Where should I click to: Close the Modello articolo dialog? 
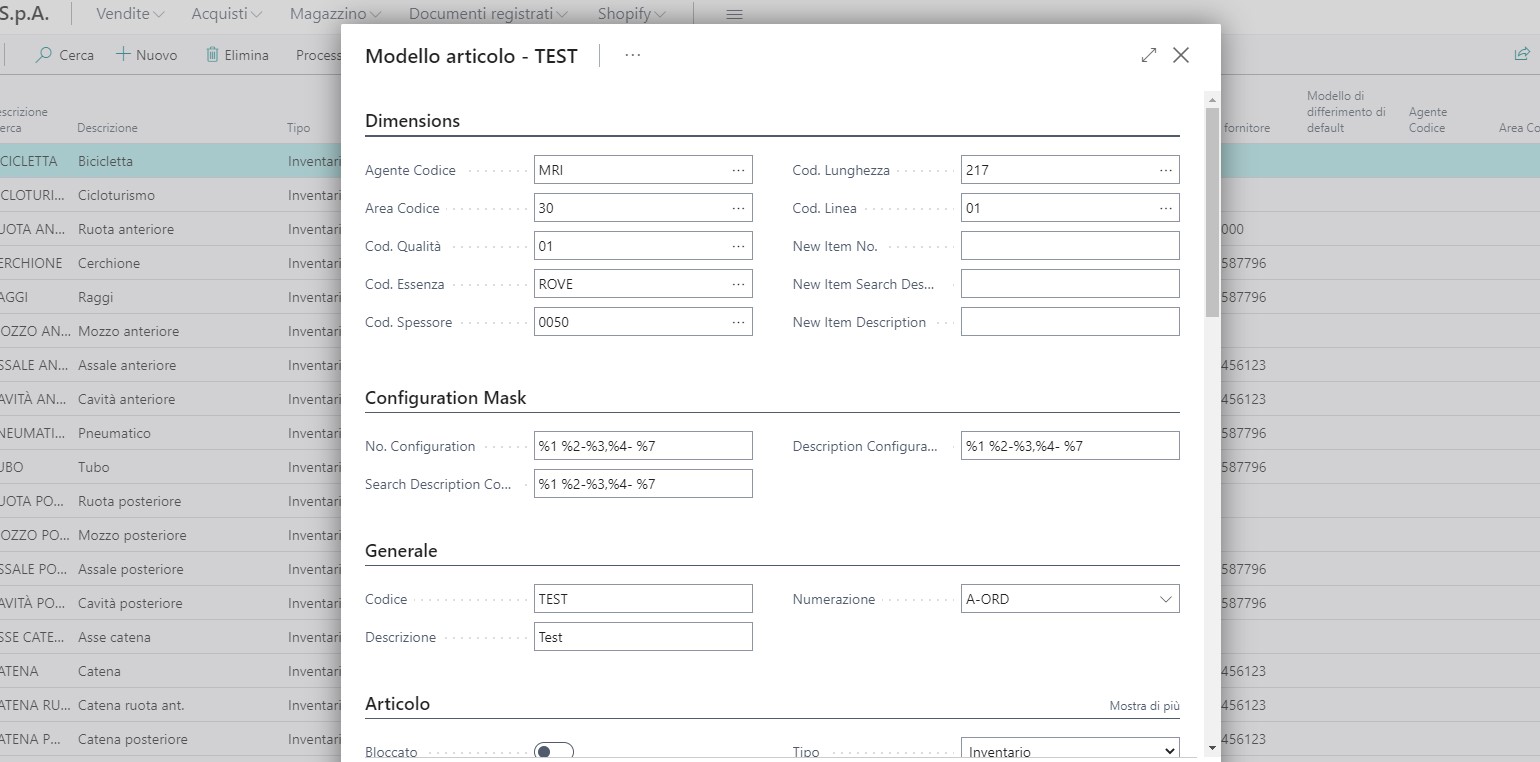click(1181, 56)
